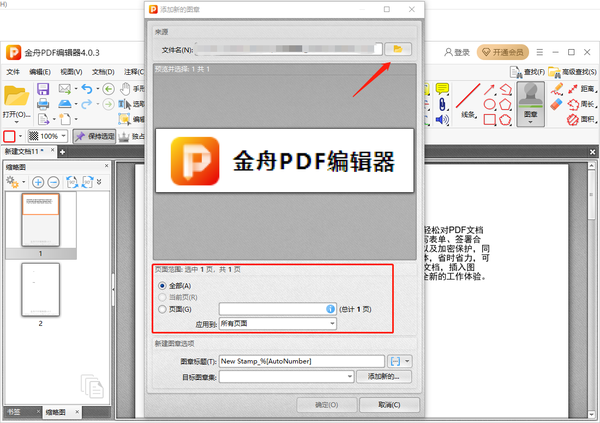The width and height of the screenshot is (600, 423).
Task: Click the 添加新的... button
Action: (x=383, y=376)
